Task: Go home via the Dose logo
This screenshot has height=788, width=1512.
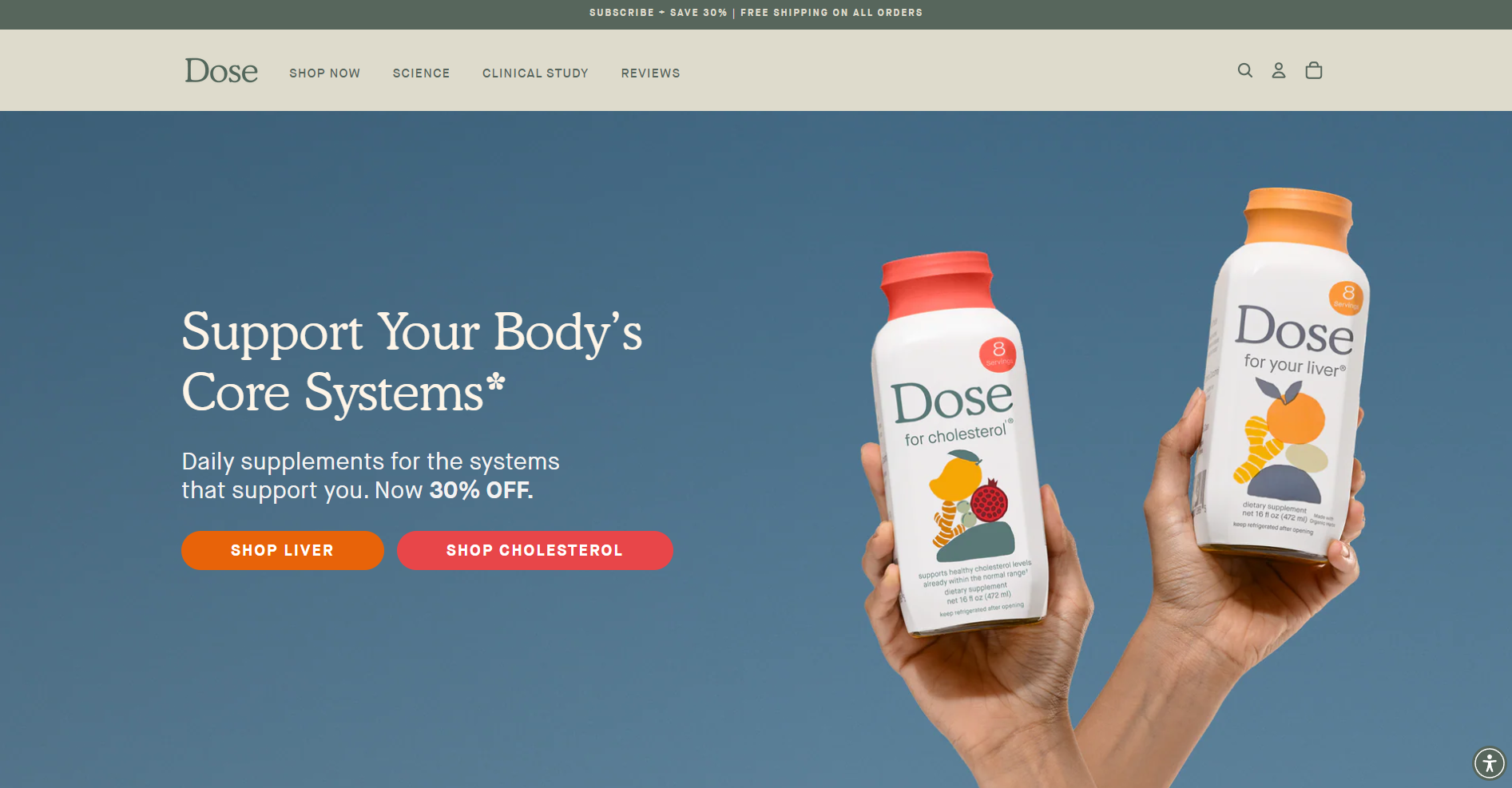Action: [x=221, y=71]
